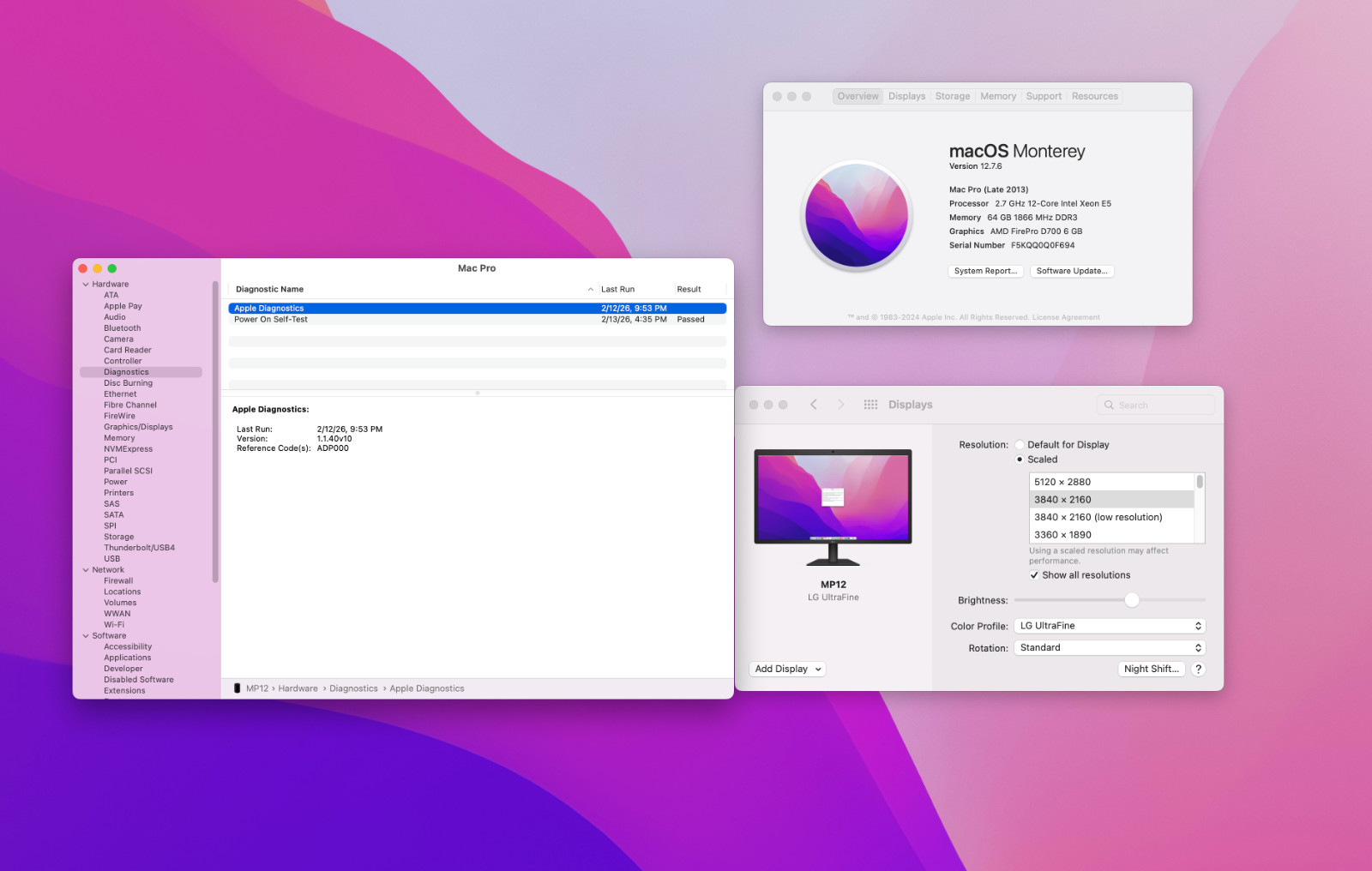
Task: Select Accessibility under Software
Action: click(x=128, y=647)
